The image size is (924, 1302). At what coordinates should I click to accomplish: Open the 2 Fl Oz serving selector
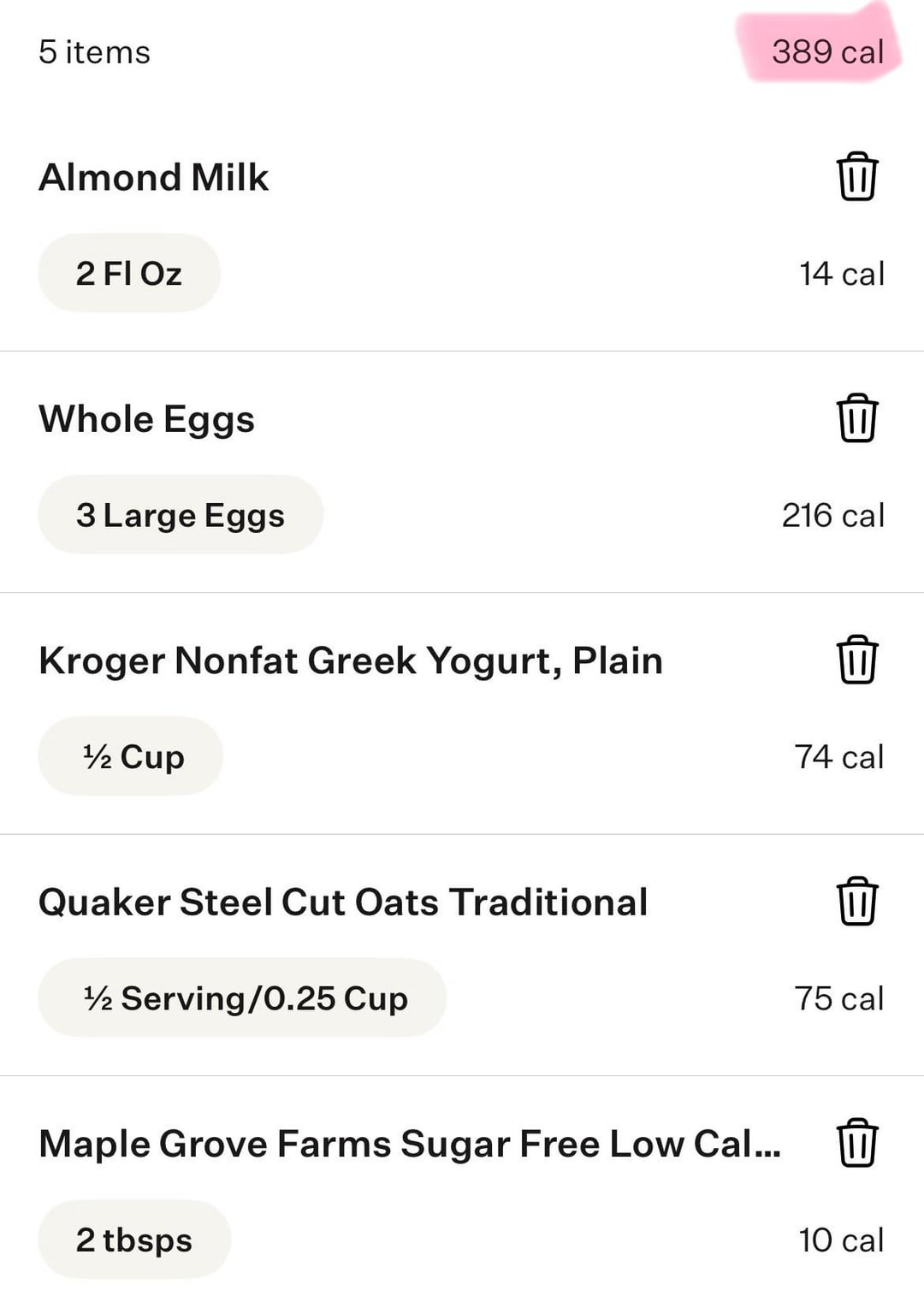(x=129, y=274)
